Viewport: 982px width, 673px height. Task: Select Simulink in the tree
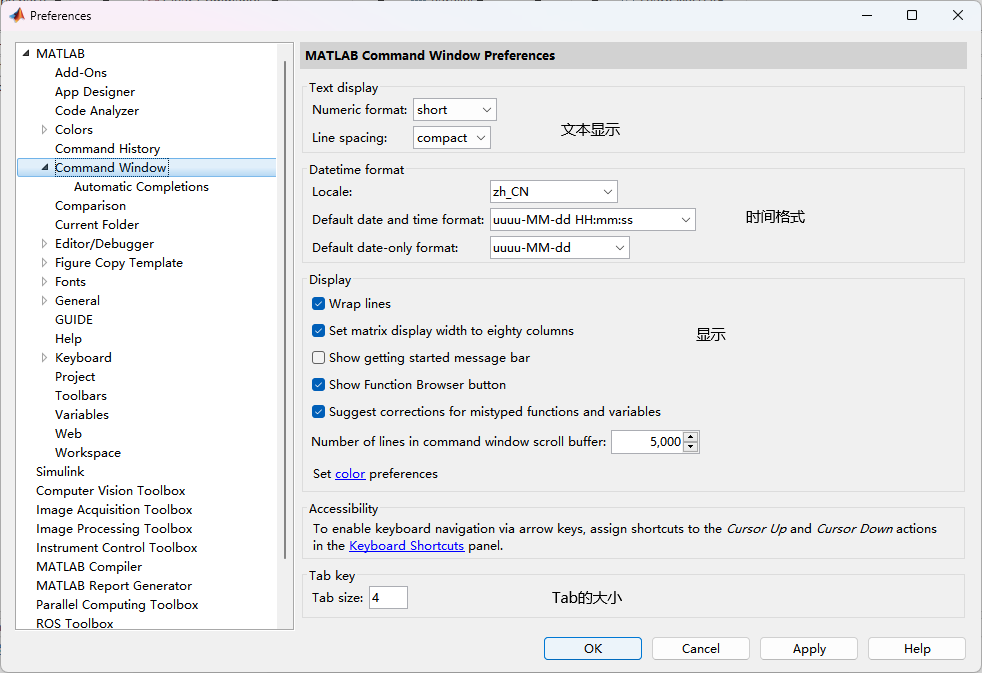pos(60,471)
